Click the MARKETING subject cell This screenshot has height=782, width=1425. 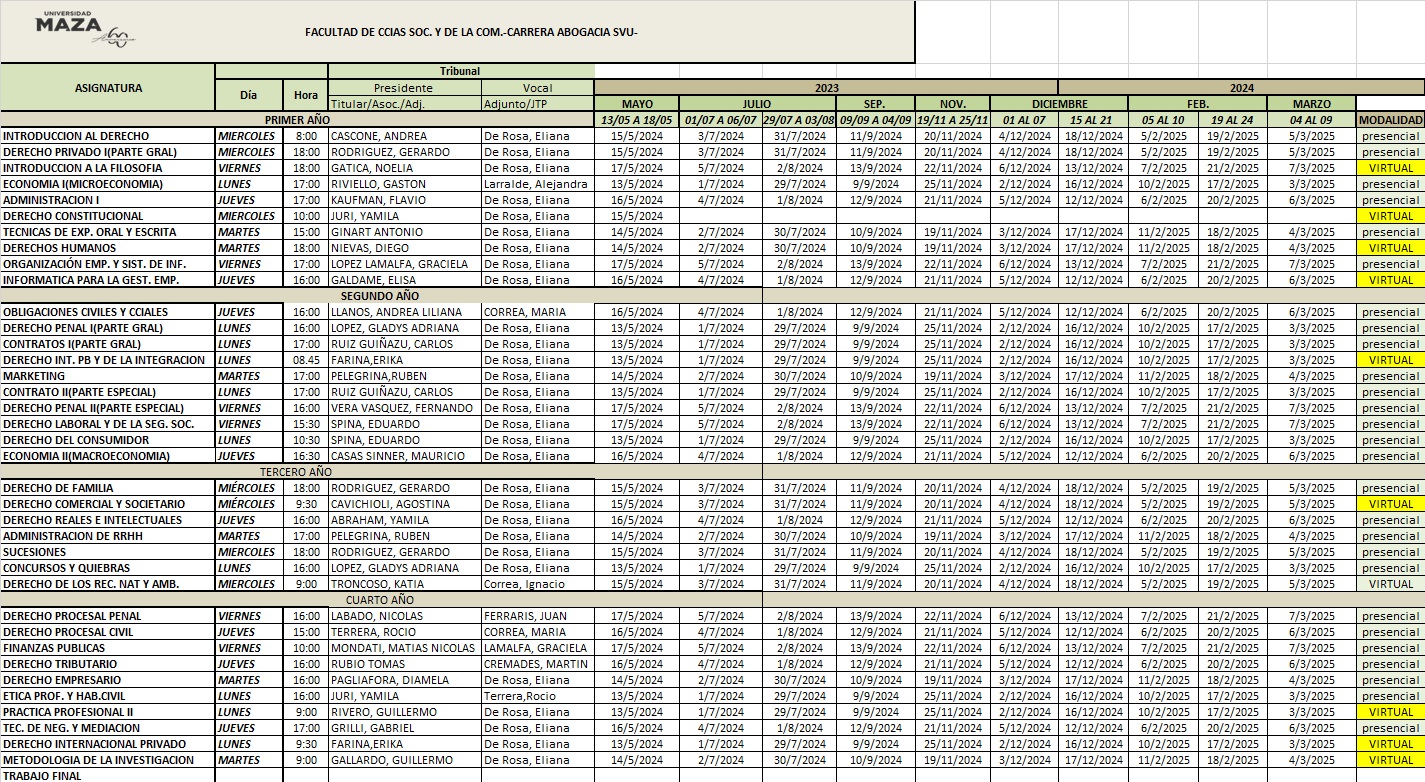(108, 376)
